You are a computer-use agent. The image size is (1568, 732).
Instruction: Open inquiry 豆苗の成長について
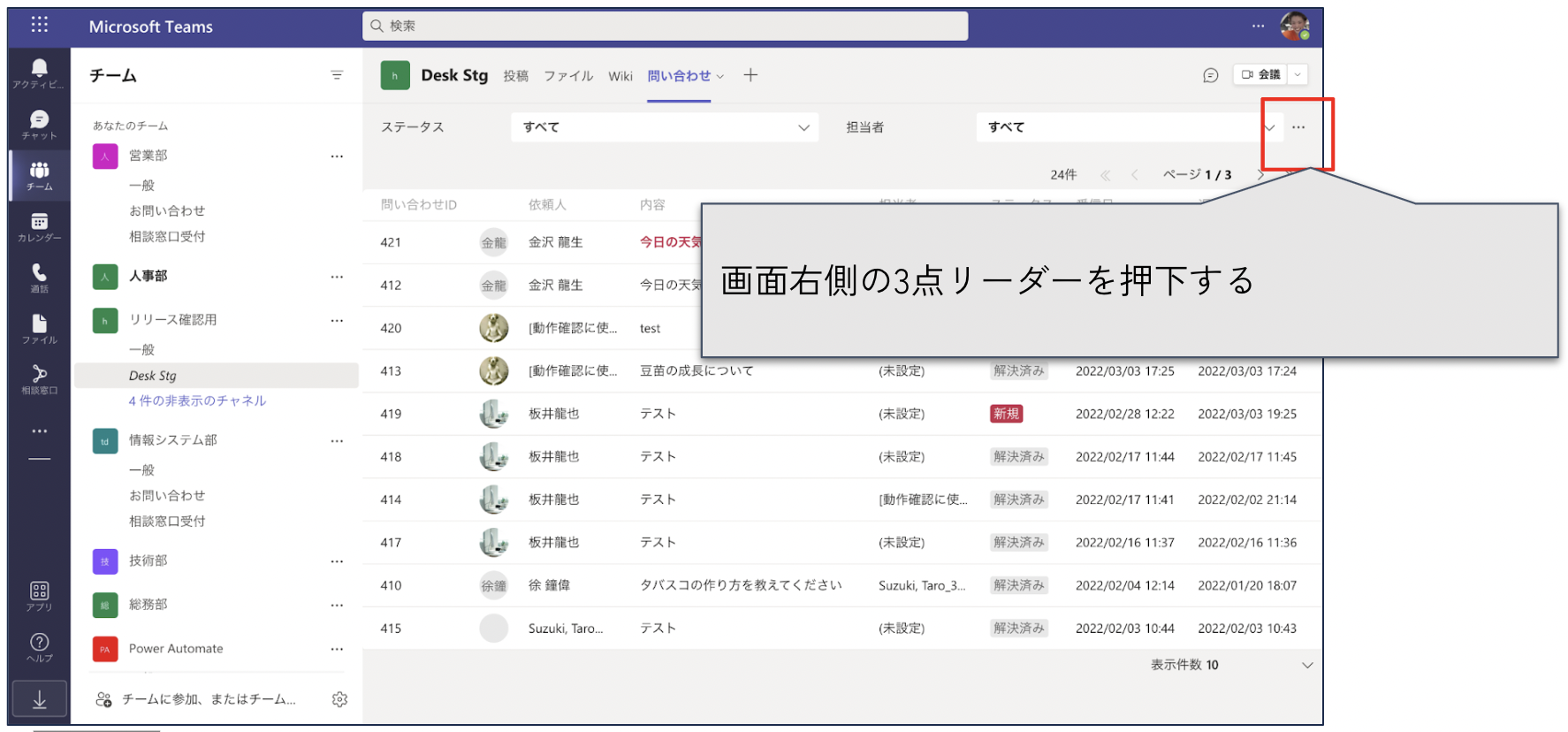[696, 370]
